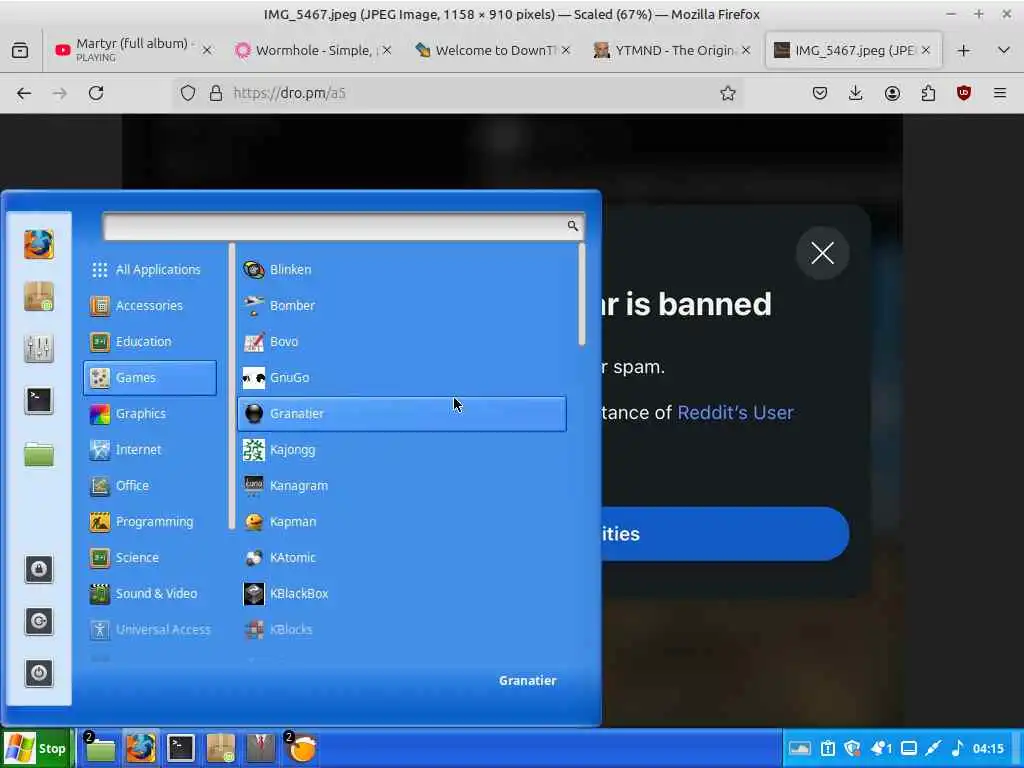The image size is (1024, 768).
Task: Click the categories list scrollbar
Action: [x=231, y=387]
